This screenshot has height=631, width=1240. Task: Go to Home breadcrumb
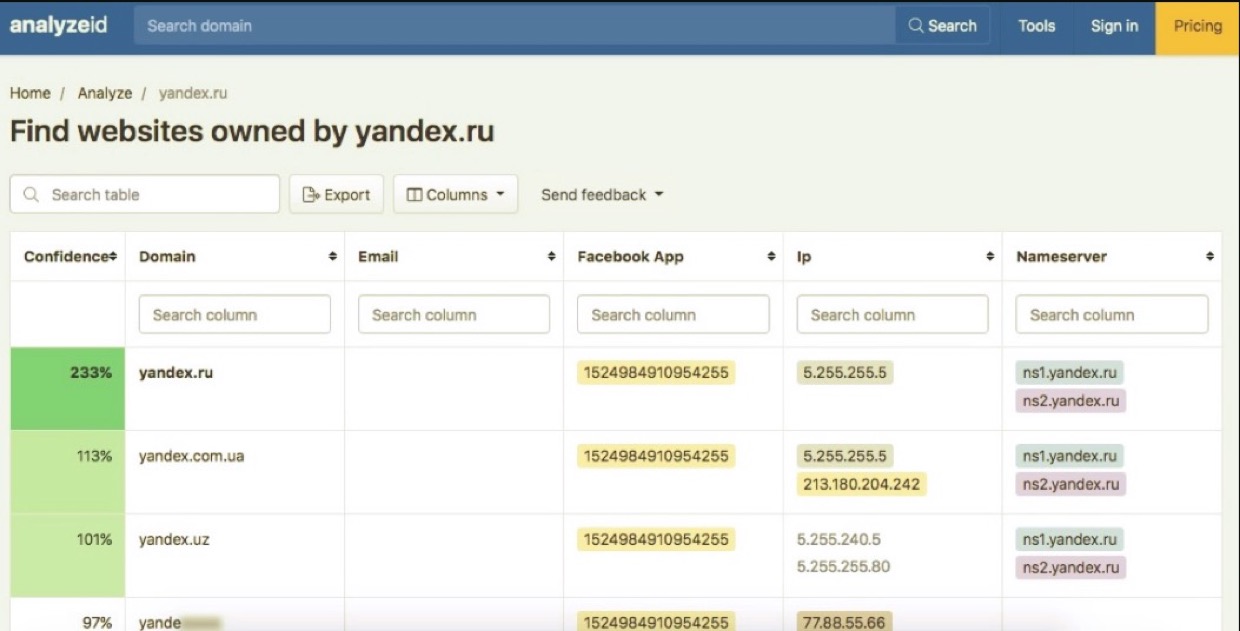[30, 93]
